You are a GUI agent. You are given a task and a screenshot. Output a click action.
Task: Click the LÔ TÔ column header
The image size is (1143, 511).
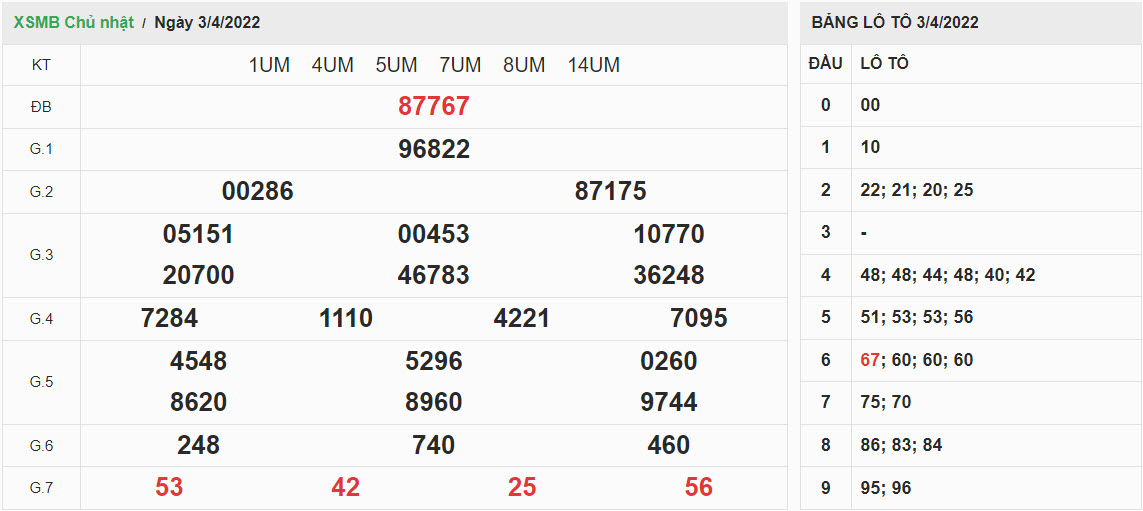coord(884,63)
